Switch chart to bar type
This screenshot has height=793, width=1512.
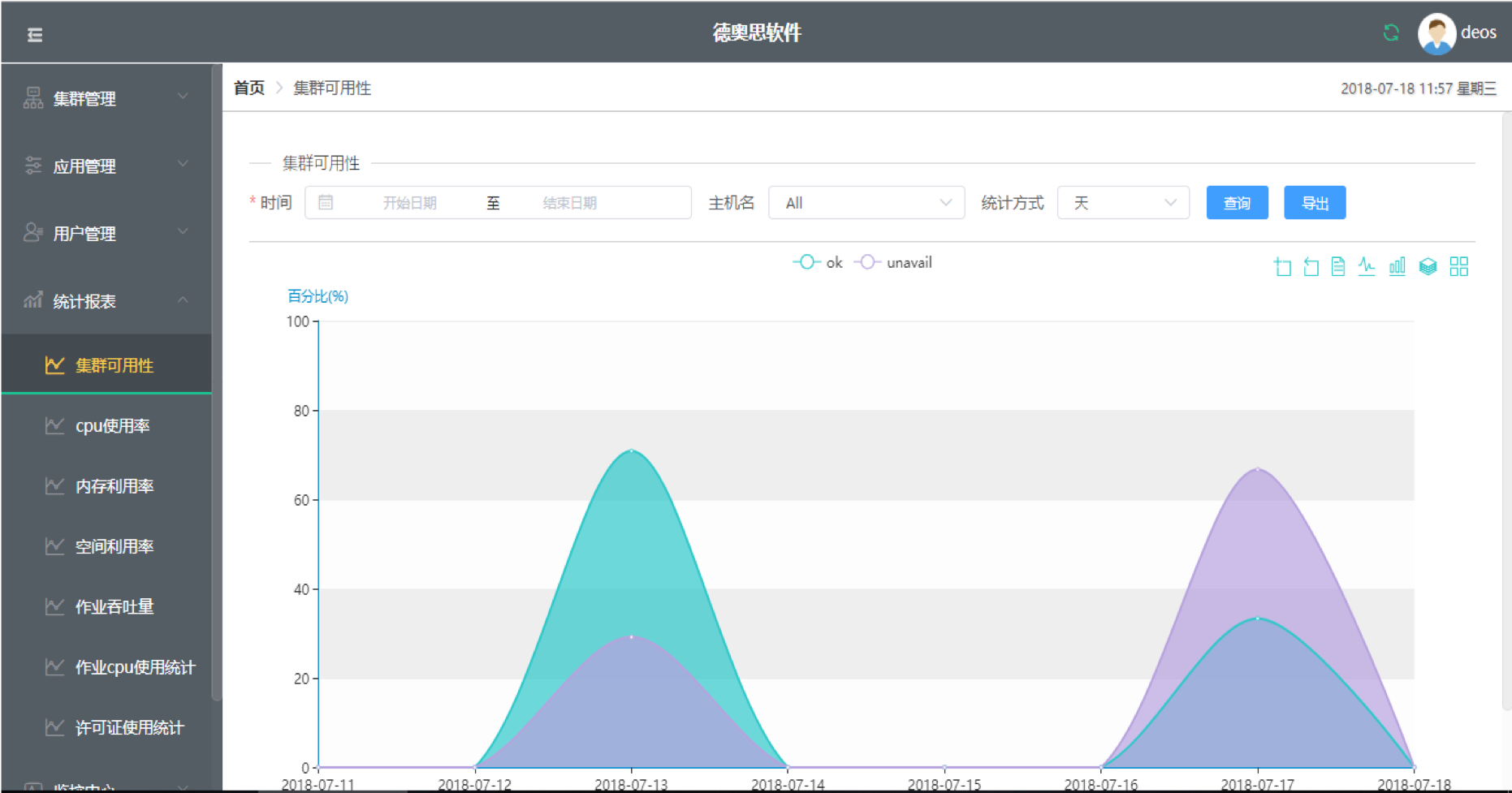(x=1397, y=266)
